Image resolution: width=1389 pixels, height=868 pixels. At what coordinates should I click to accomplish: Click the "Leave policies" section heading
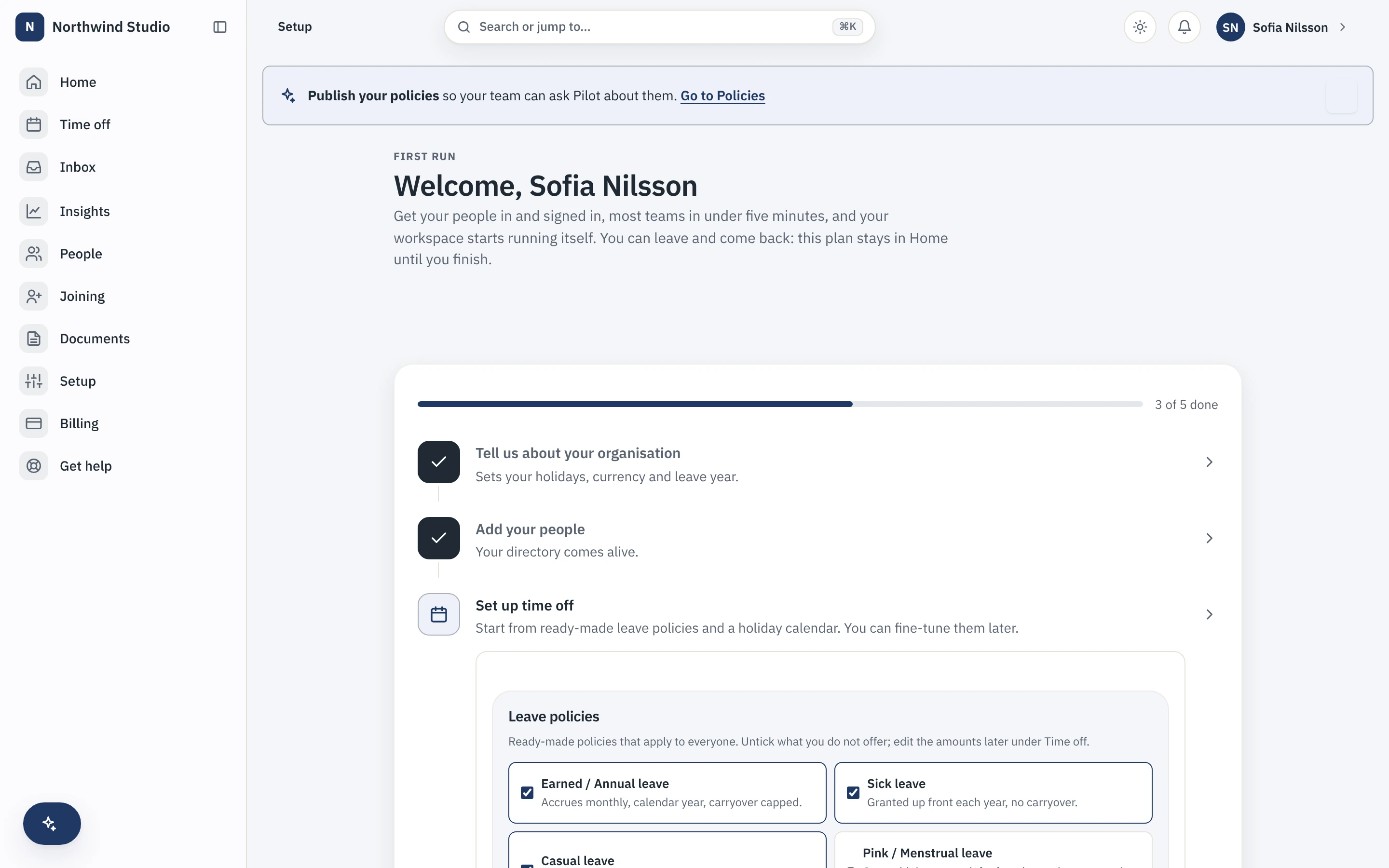pyautogui.click(x=553, y=717)
